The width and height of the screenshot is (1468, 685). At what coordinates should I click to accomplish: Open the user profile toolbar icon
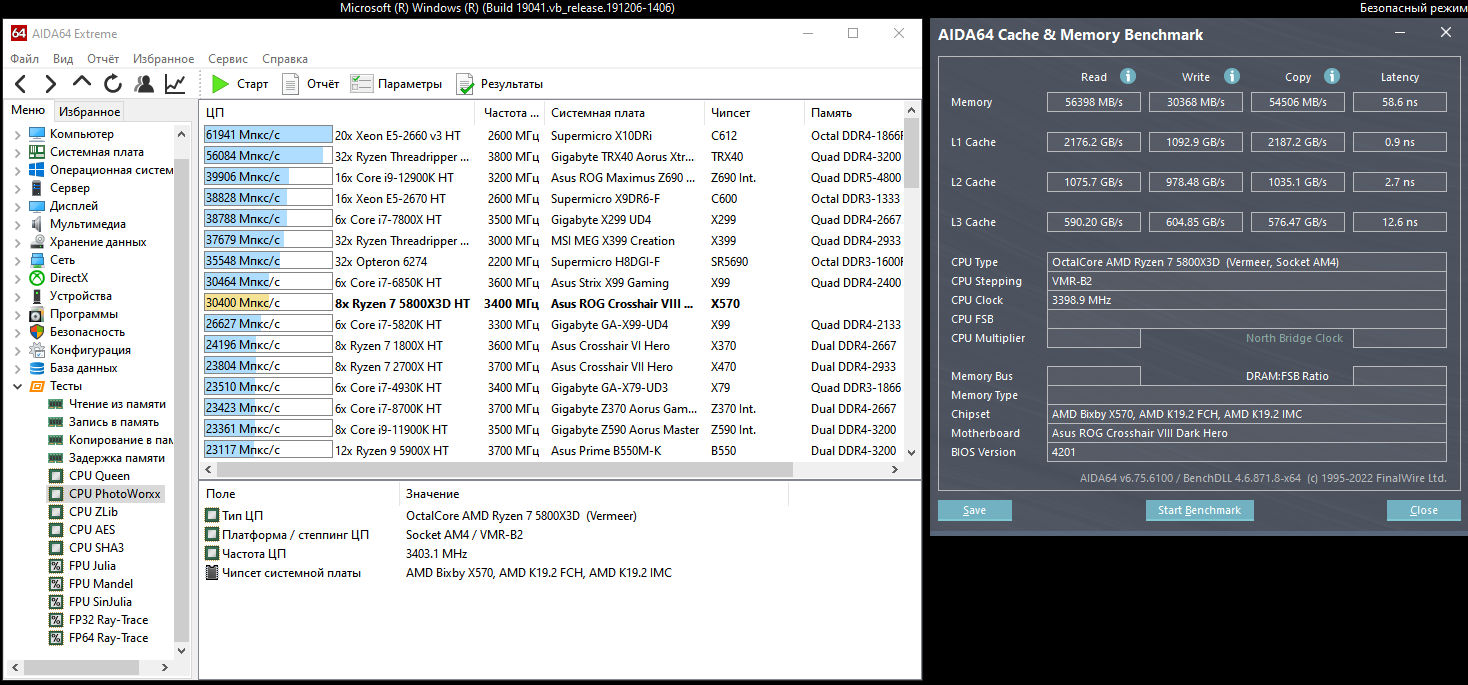click(144, 84)
